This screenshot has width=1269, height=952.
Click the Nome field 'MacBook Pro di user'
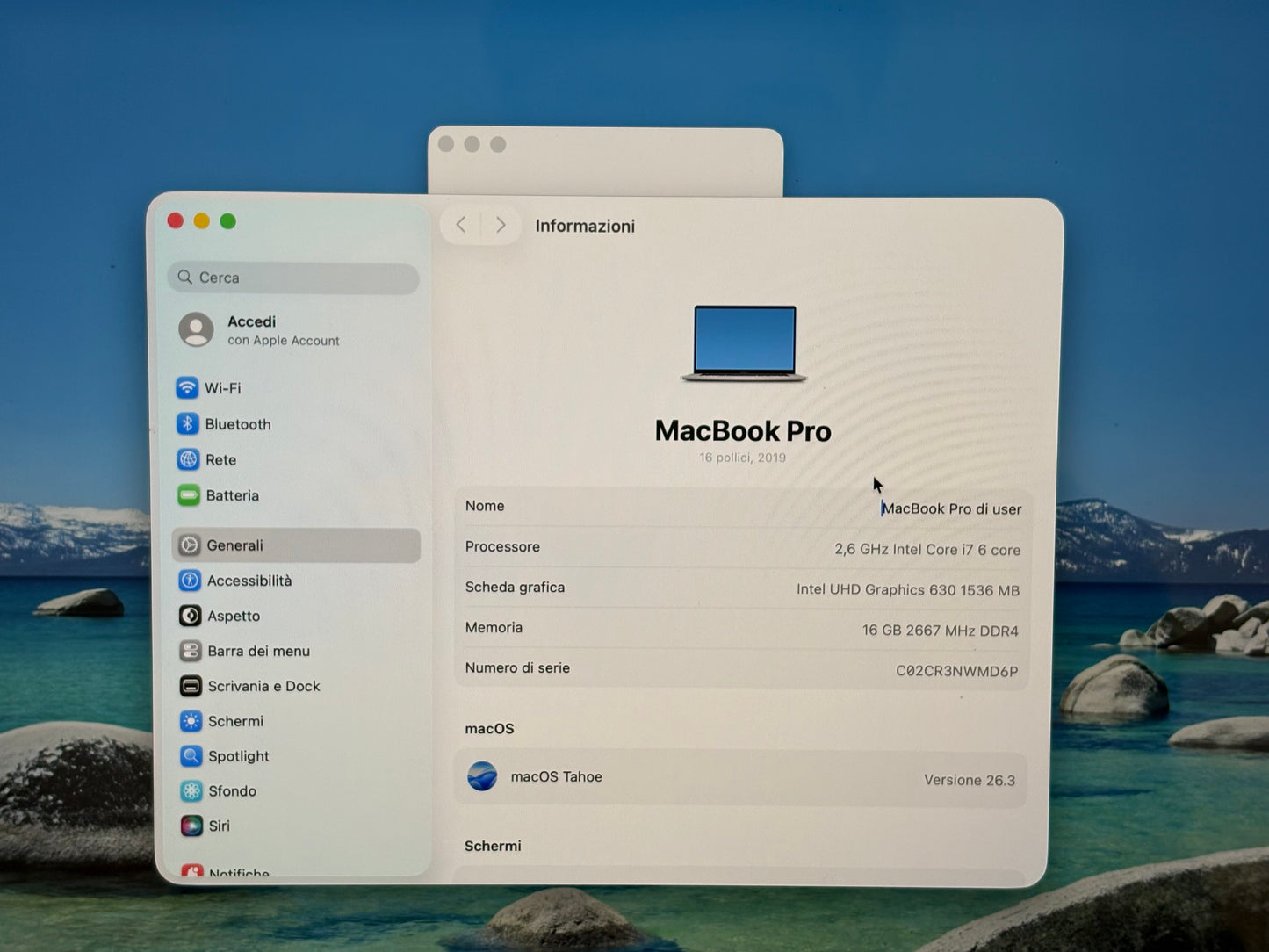point(952,508)
